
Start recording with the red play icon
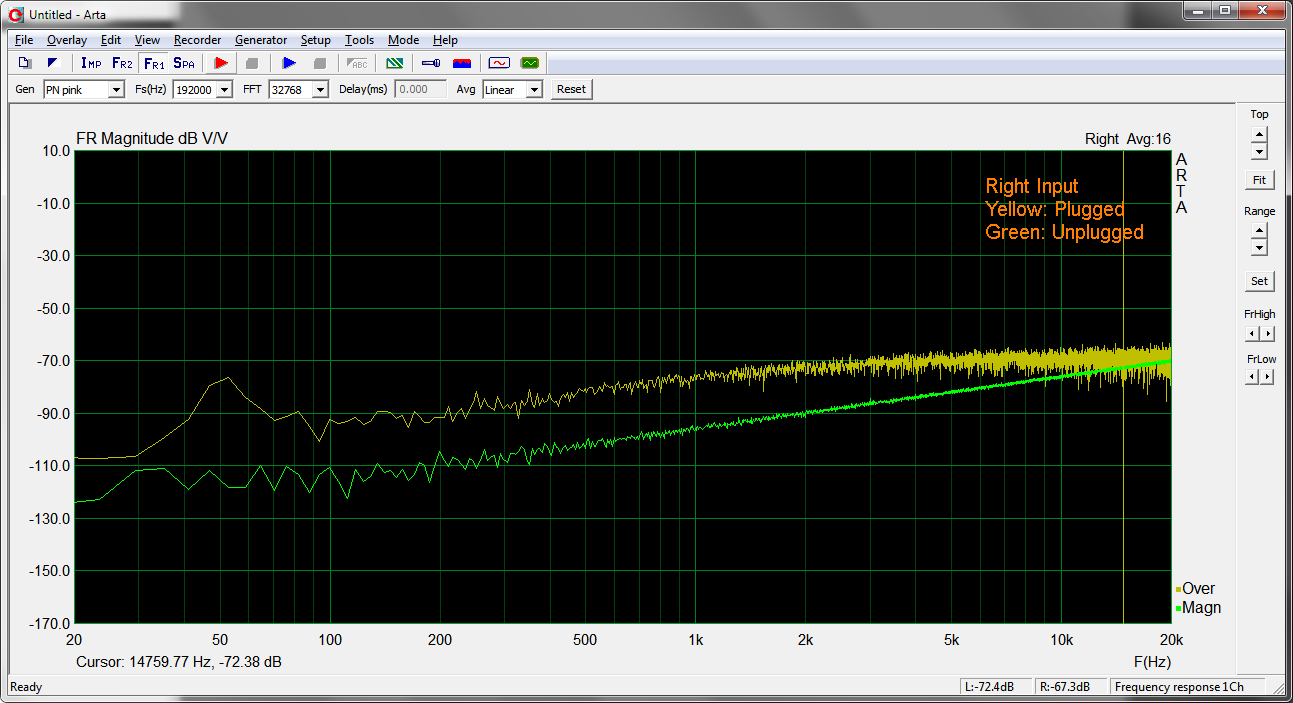pos(221,63)
